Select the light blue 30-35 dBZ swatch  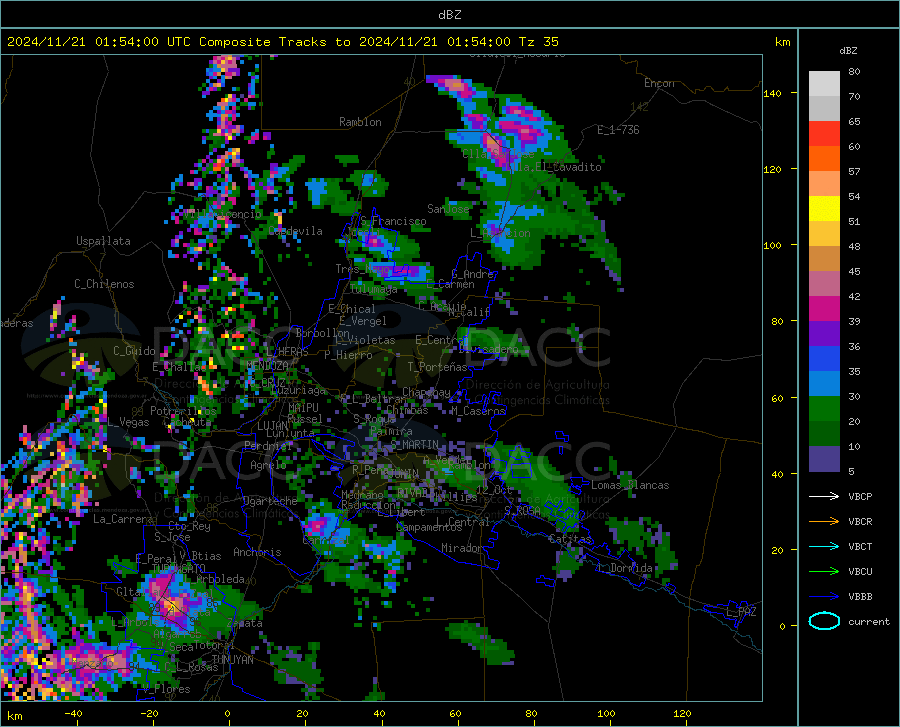(824, 384)
